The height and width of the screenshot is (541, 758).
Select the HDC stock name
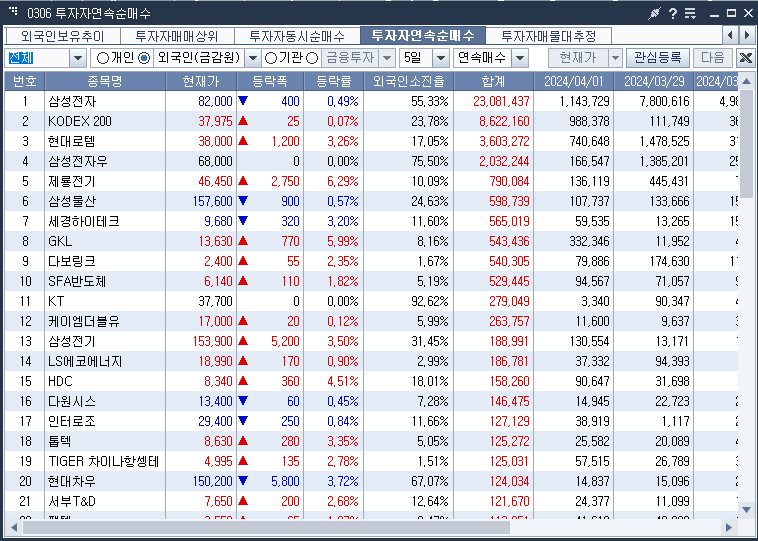[x=60, y=381]
